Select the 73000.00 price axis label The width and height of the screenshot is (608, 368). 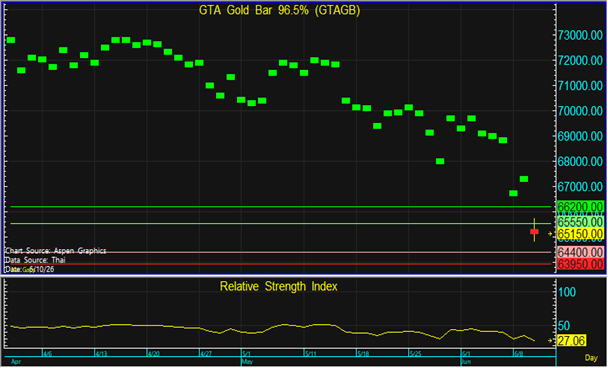click(x=580, y=35)
